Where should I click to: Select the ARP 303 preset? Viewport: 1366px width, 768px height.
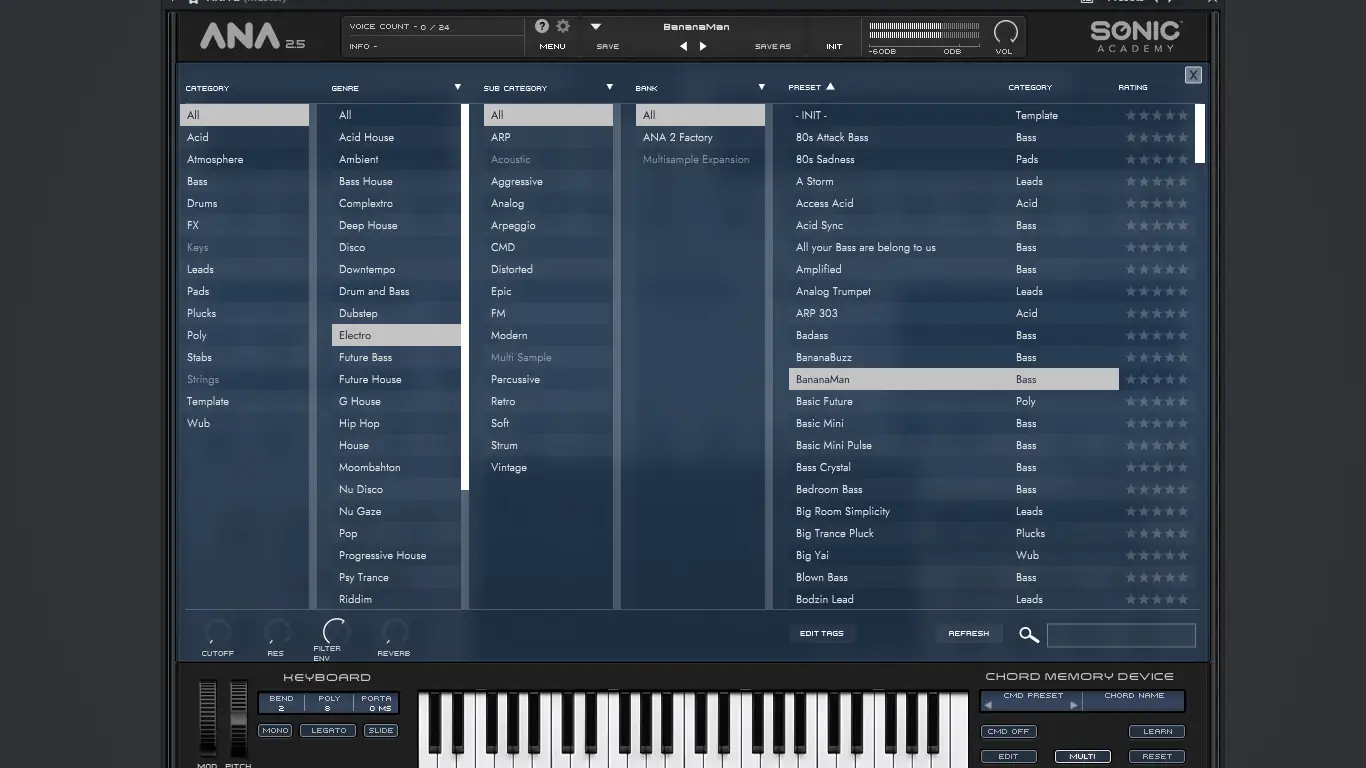(x=954, y=313)
